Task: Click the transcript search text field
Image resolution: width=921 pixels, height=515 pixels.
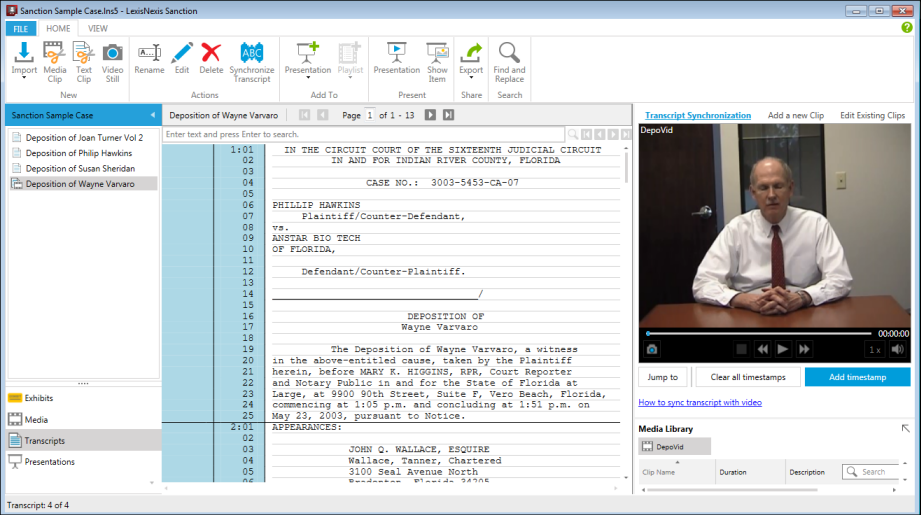Action: tap(363, 134)
